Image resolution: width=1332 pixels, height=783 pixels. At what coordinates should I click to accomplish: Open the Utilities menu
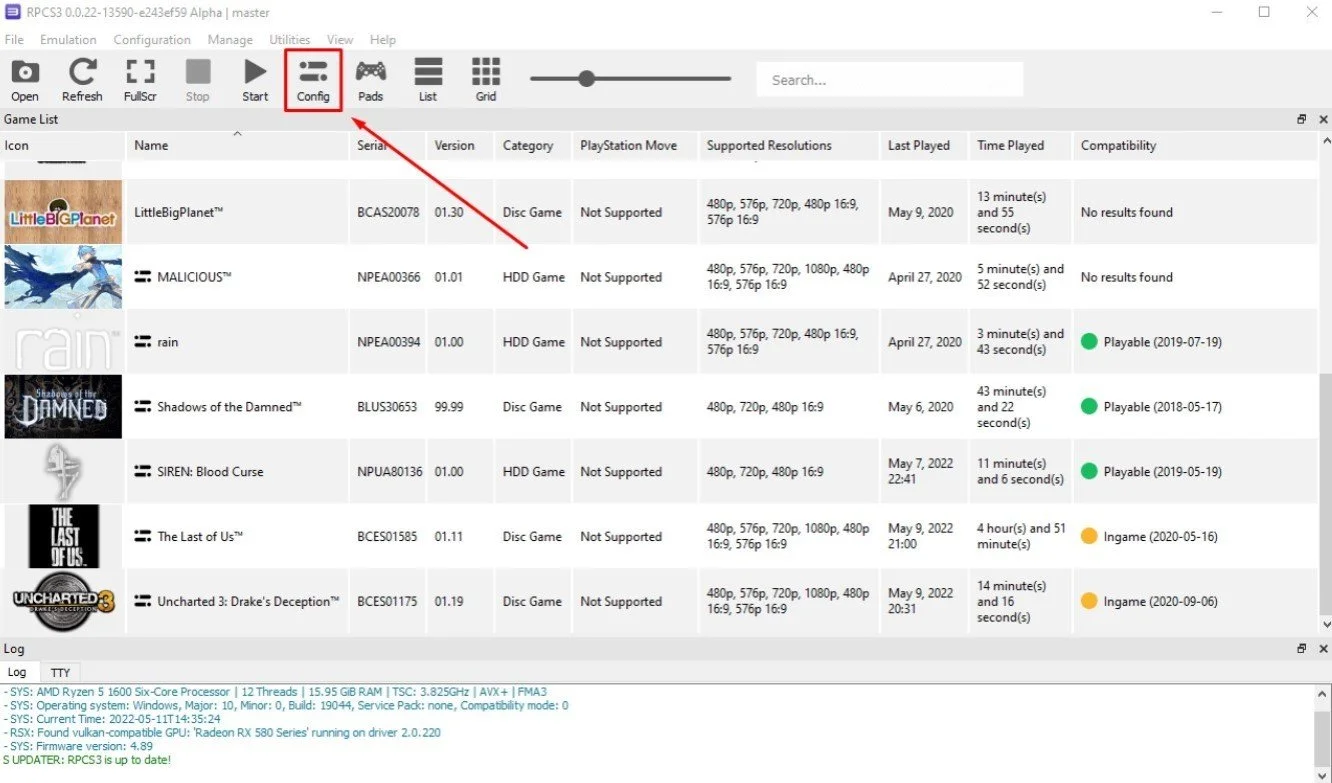[290, 40]
